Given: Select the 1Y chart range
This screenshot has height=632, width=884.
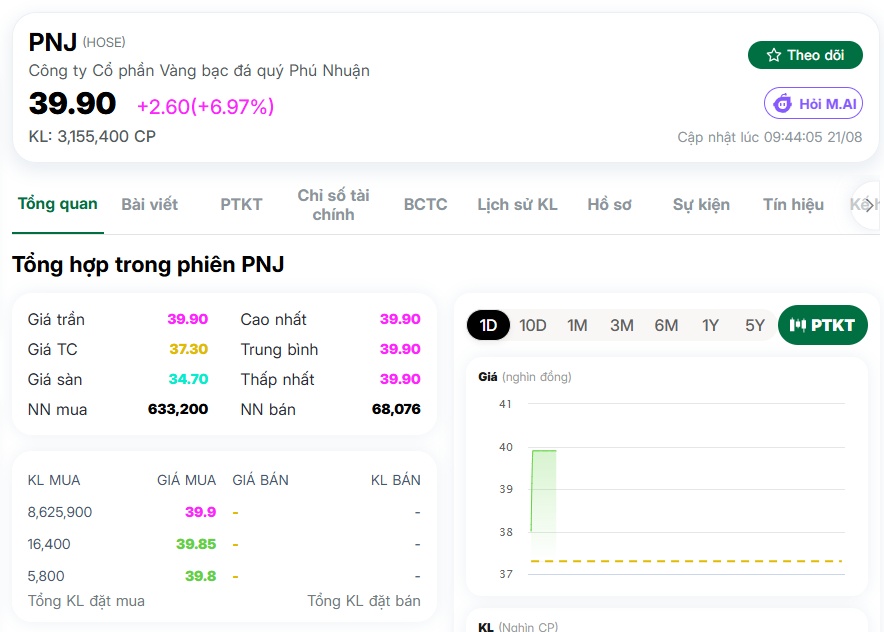Looking at the screenshot, I should tap(710, 325).
